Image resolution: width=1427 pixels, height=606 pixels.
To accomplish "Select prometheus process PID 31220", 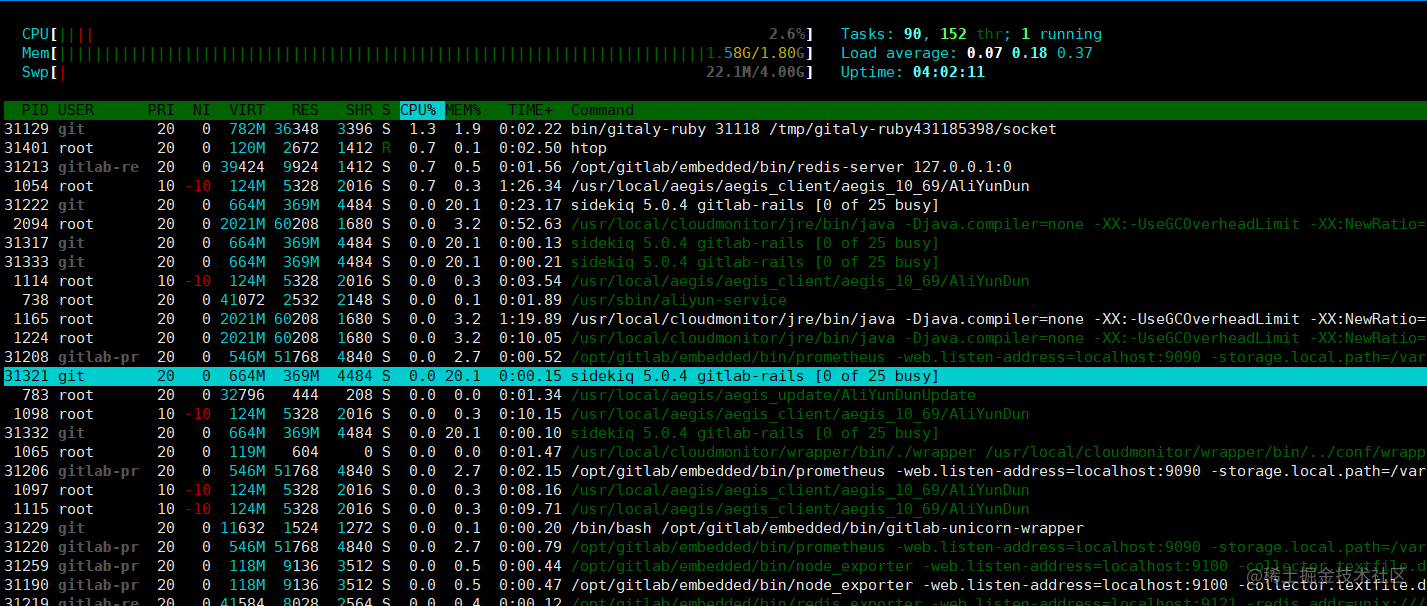I will coord(713,547).
